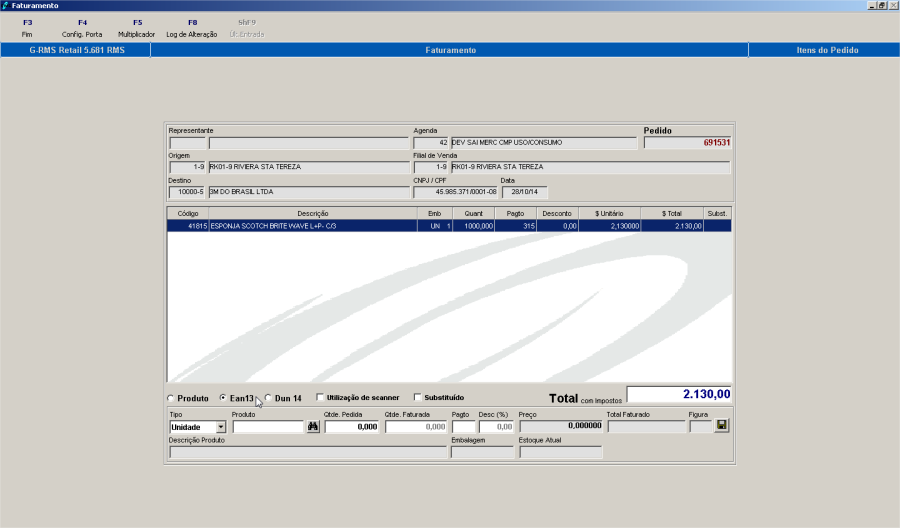Click the Preço field
The image size is (900, 528).
click(x=561, y=426)
